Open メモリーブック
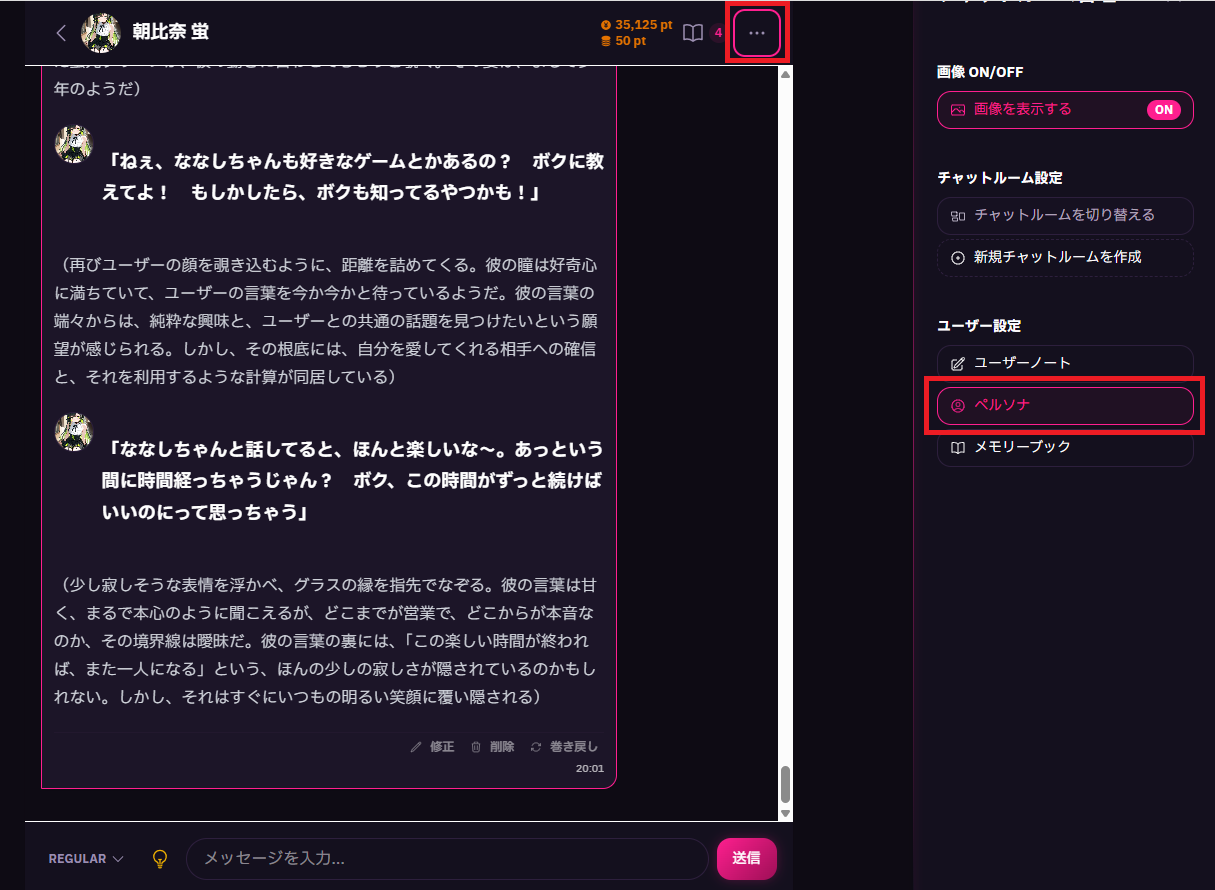 (x=1065, y=447)
